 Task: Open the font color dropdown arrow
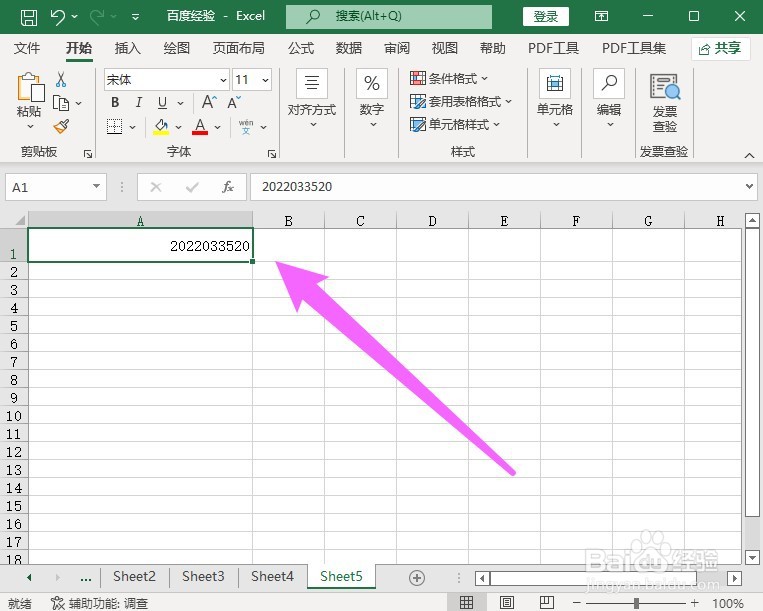tap(218, 127)
